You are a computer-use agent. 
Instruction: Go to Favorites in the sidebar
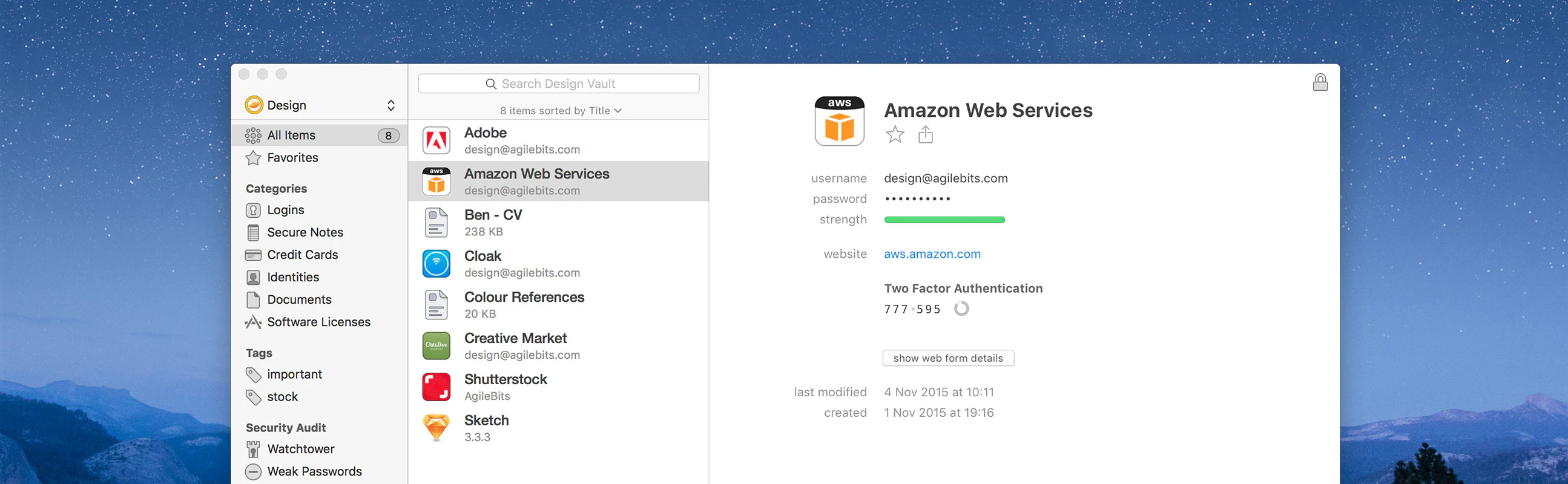(x=292, y=157)
